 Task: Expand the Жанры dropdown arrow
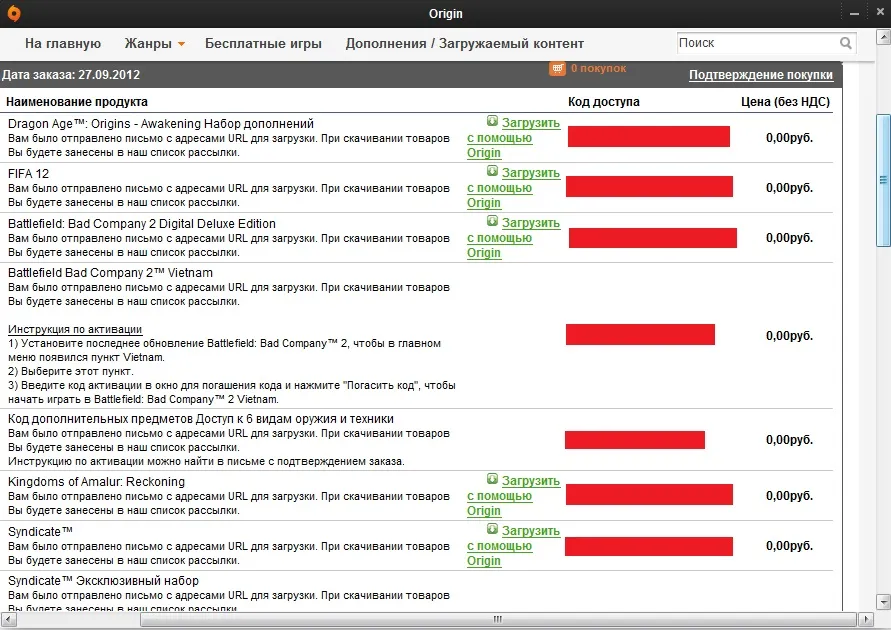click(181, 44)
